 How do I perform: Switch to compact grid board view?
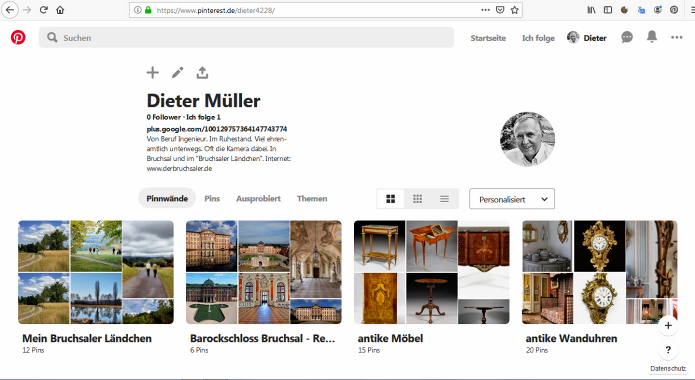[x=418, y=199]
